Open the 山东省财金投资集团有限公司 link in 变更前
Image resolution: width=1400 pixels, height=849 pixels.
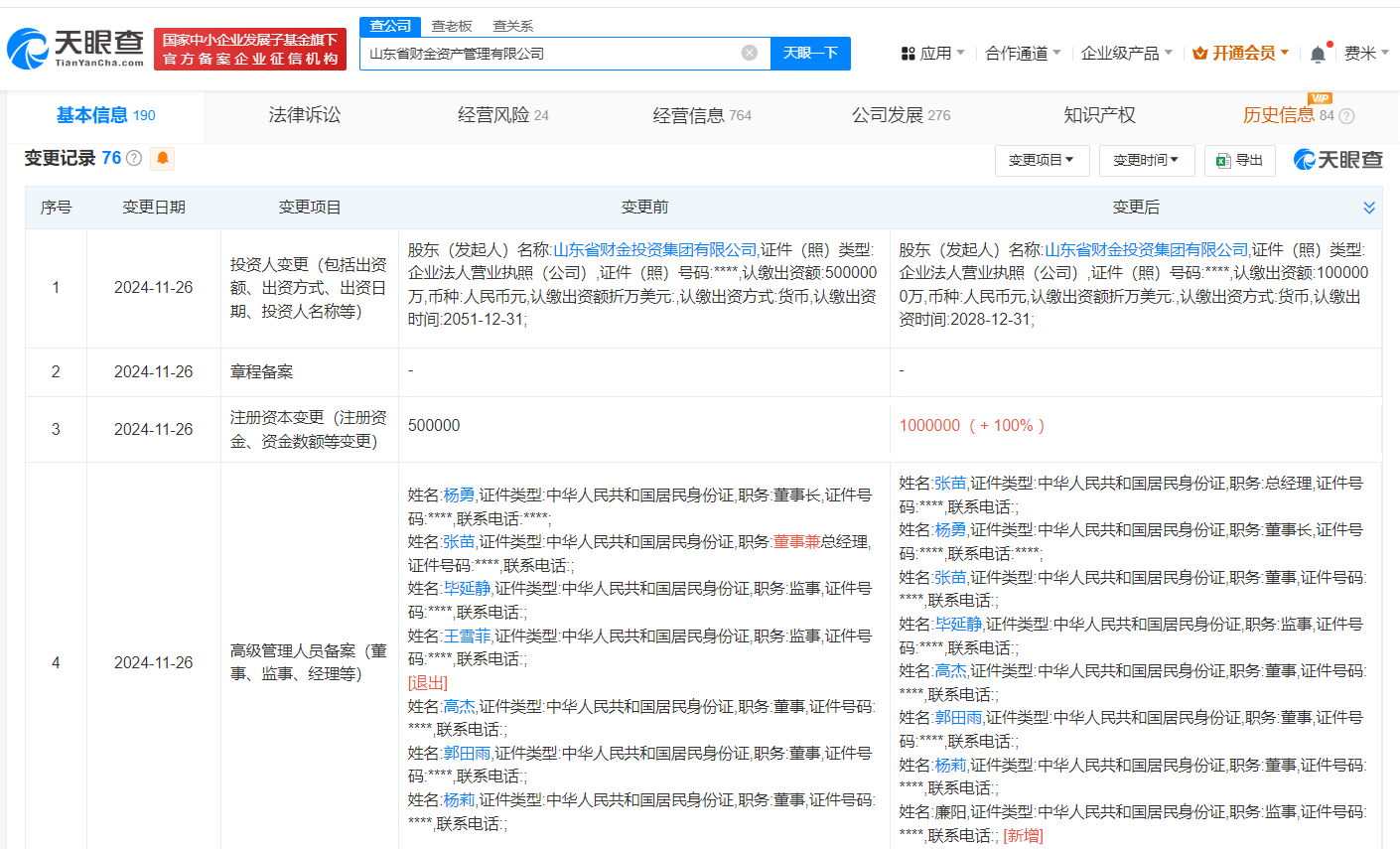[654, 249]
